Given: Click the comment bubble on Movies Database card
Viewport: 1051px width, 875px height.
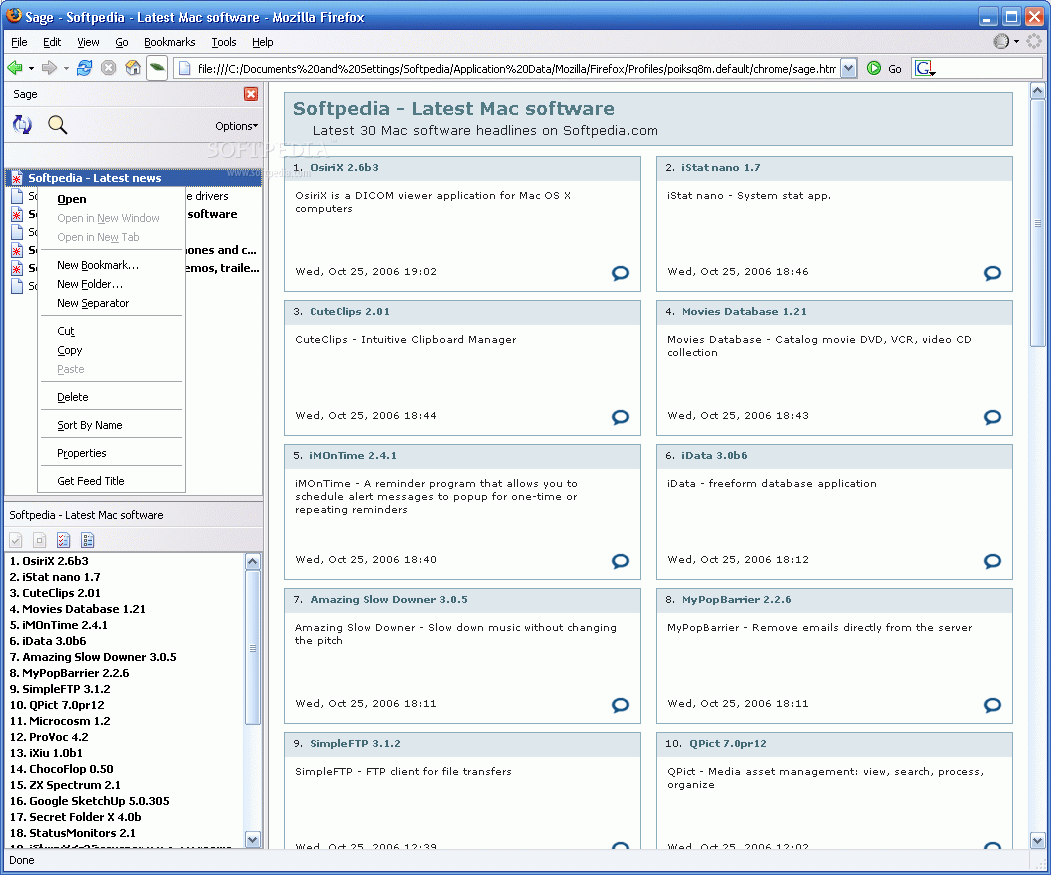Looking at the screenshot, I should point(992,417).
